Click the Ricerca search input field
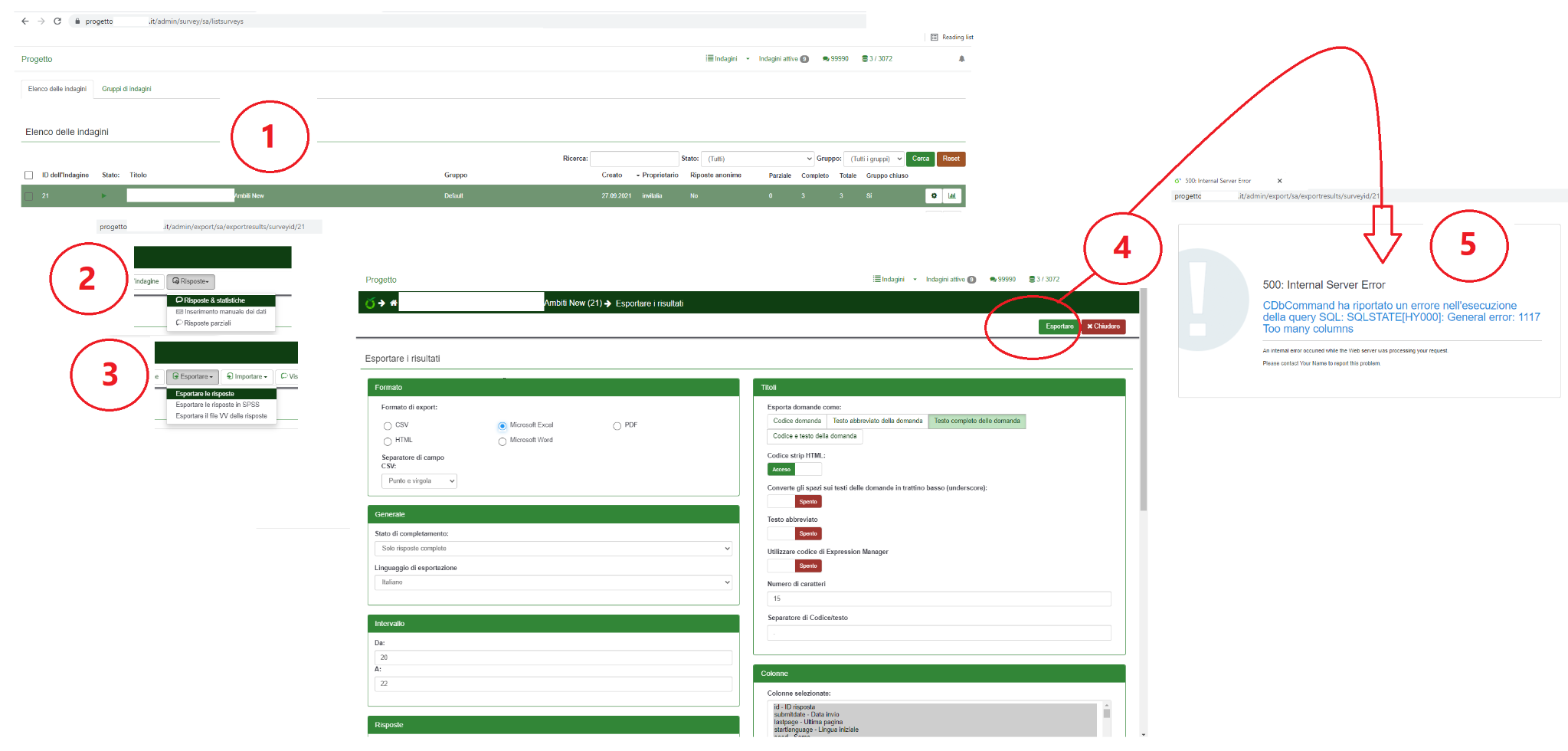Image resolution: width=1568 pixels, height=751 pixels. (634, 159)
